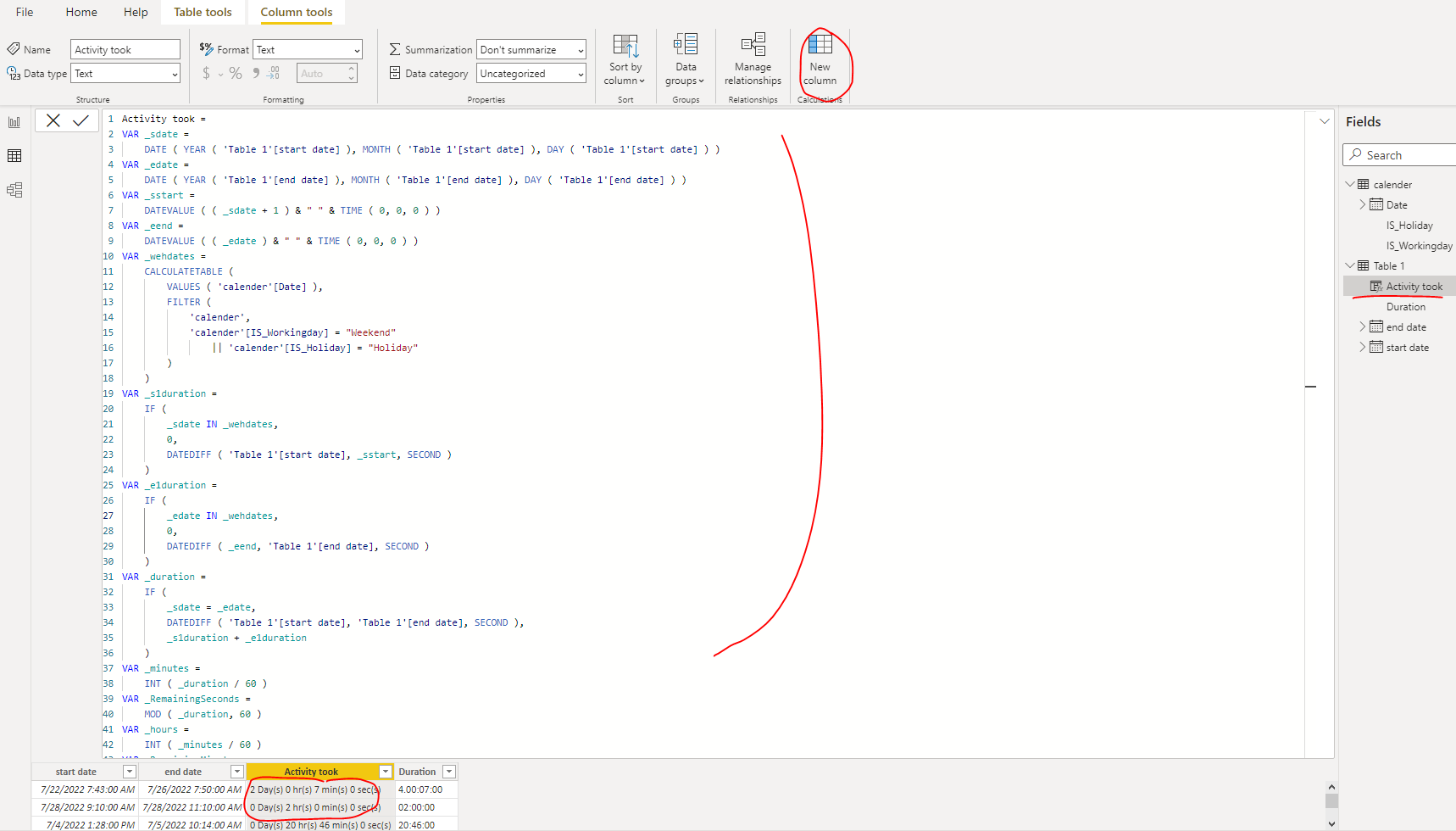1456x831 pixels.
Task: Click the Search magnifier icon in Fields
Action: pyautogui.click(x=1356, y=155)
